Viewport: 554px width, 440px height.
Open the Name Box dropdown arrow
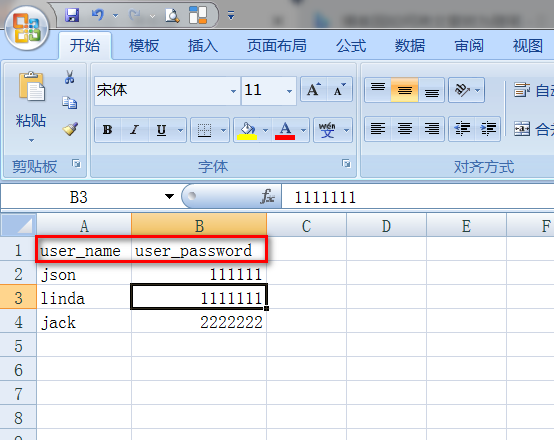pos(170,196)
